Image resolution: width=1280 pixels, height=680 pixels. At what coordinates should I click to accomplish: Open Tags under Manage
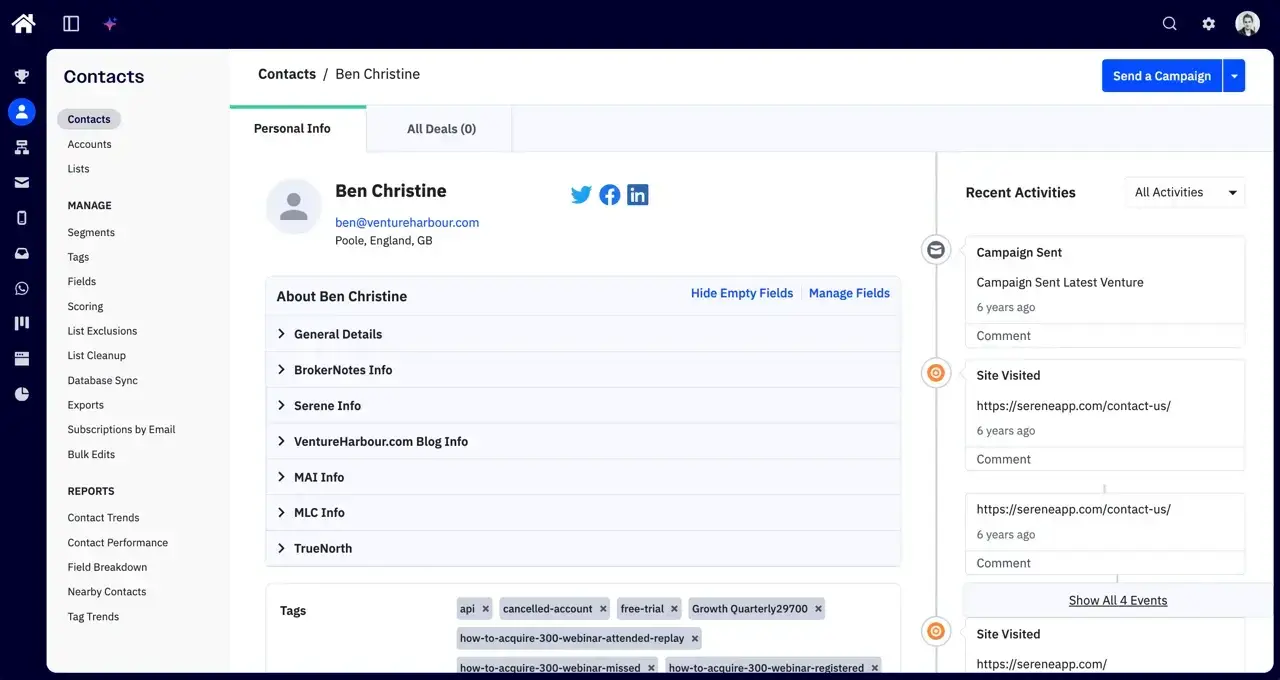pos(78,257)
